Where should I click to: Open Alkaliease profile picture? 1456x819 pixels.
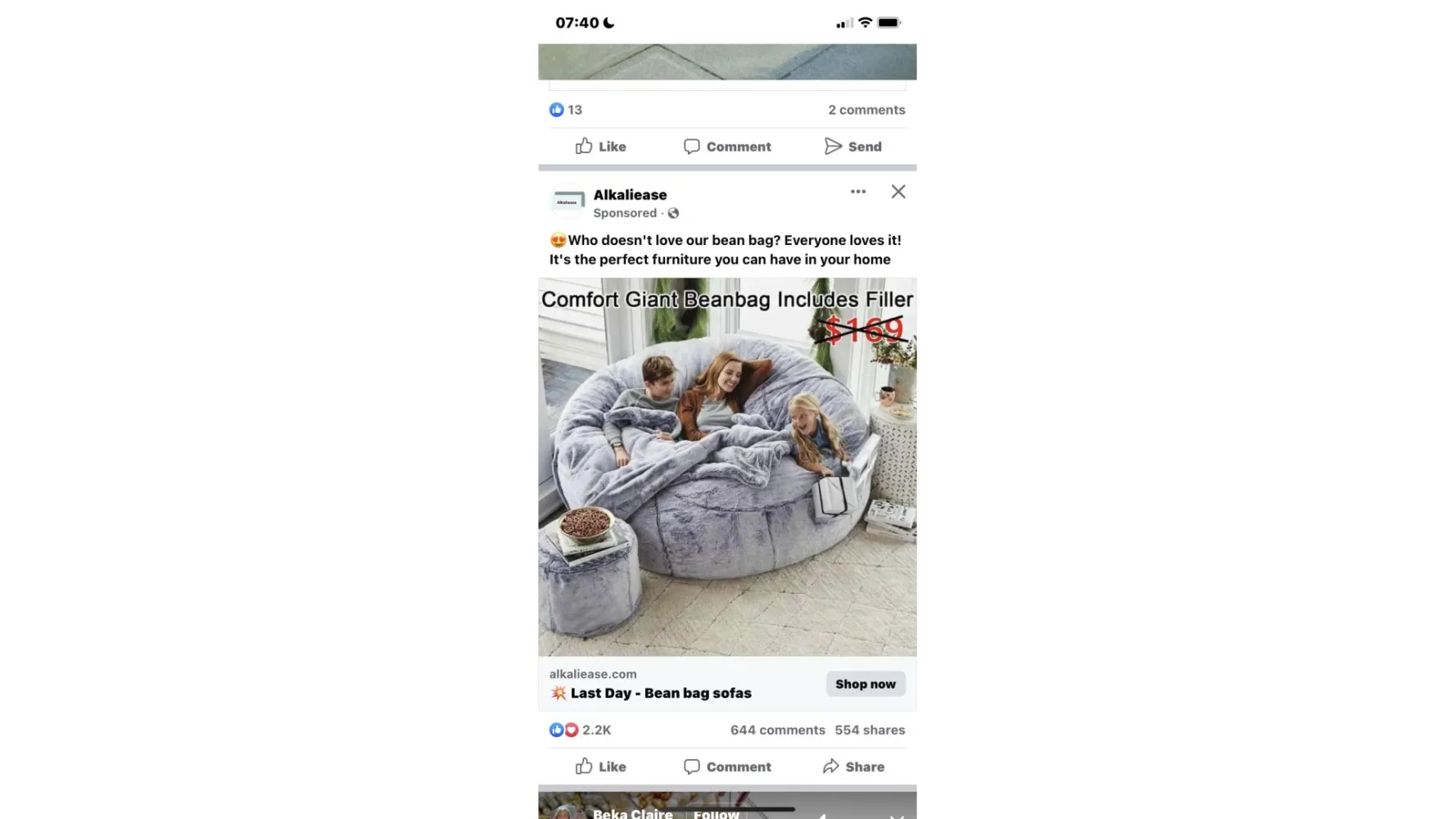pyautogui.click(x=567, y=201)
